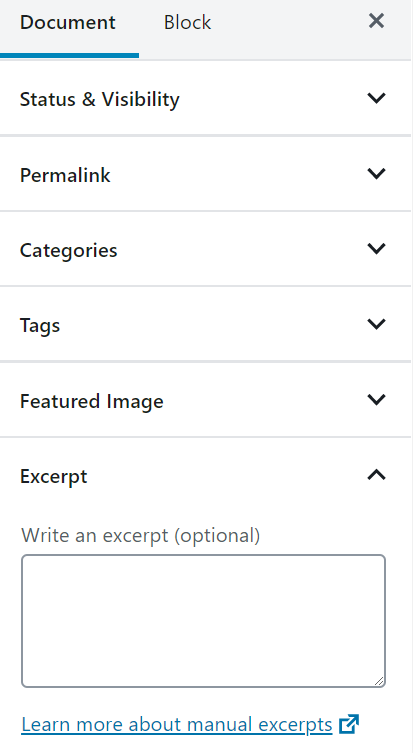Click the Write an excerpt (optional) label
The height and width of the screenshot is (753, 413).
coord(141,535)
